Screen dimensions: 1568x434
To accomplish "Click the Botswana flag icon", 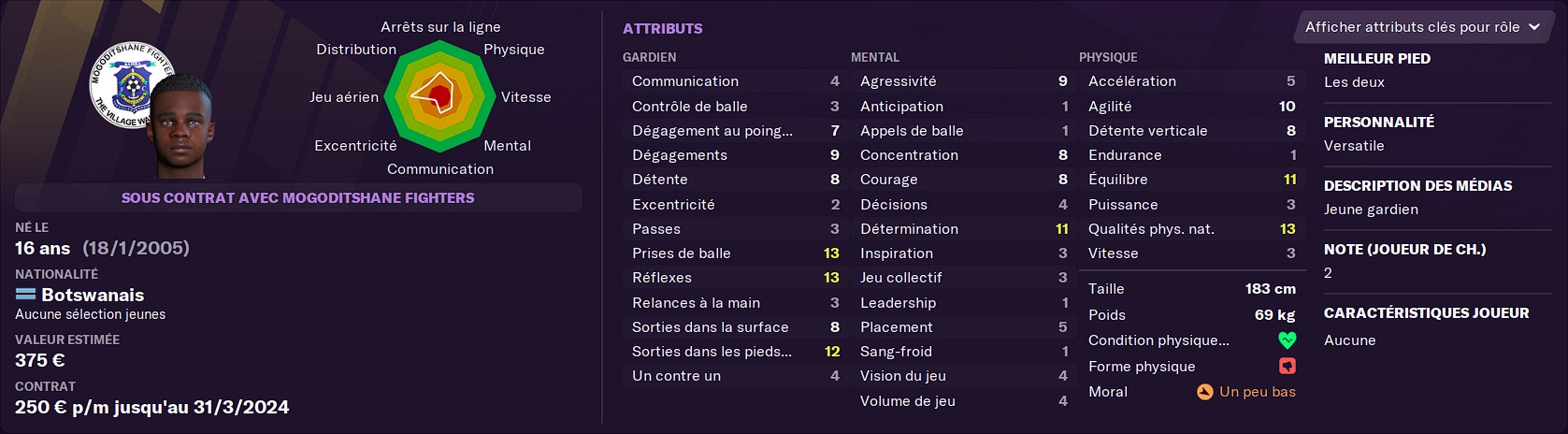I will pos(26,295).
